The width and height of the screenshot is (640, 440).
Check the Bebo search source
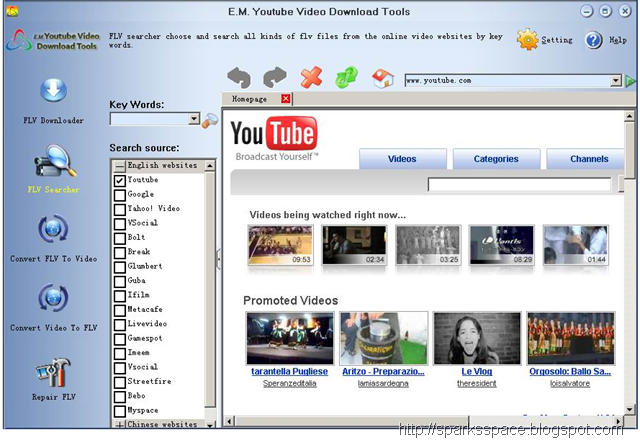pos(120,397)
